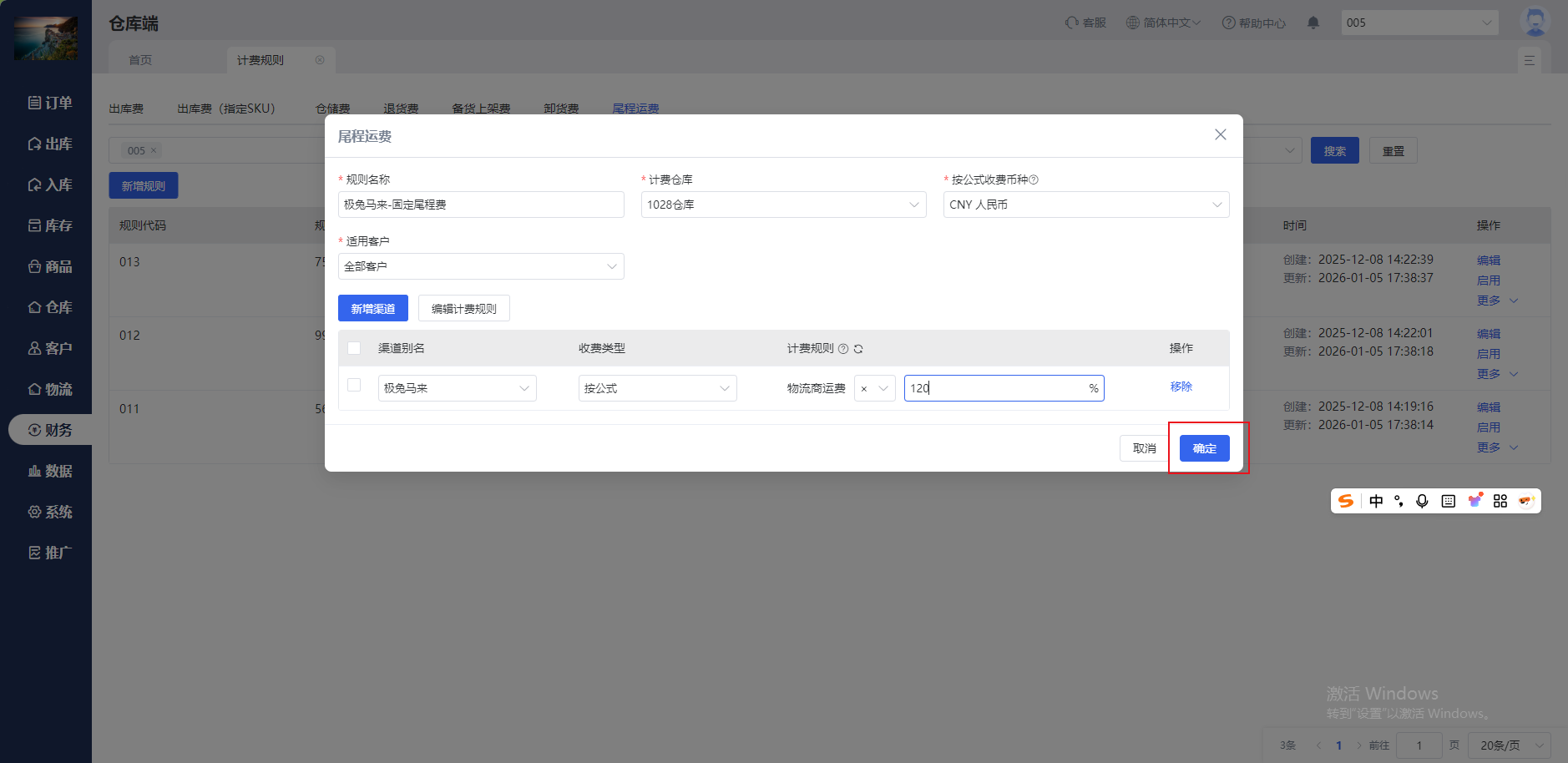Open the 适用客户 dropdown showing 全部客户
Image resolution: width=1568 pixels, height=763 pixels.
(x=480, y=265)
